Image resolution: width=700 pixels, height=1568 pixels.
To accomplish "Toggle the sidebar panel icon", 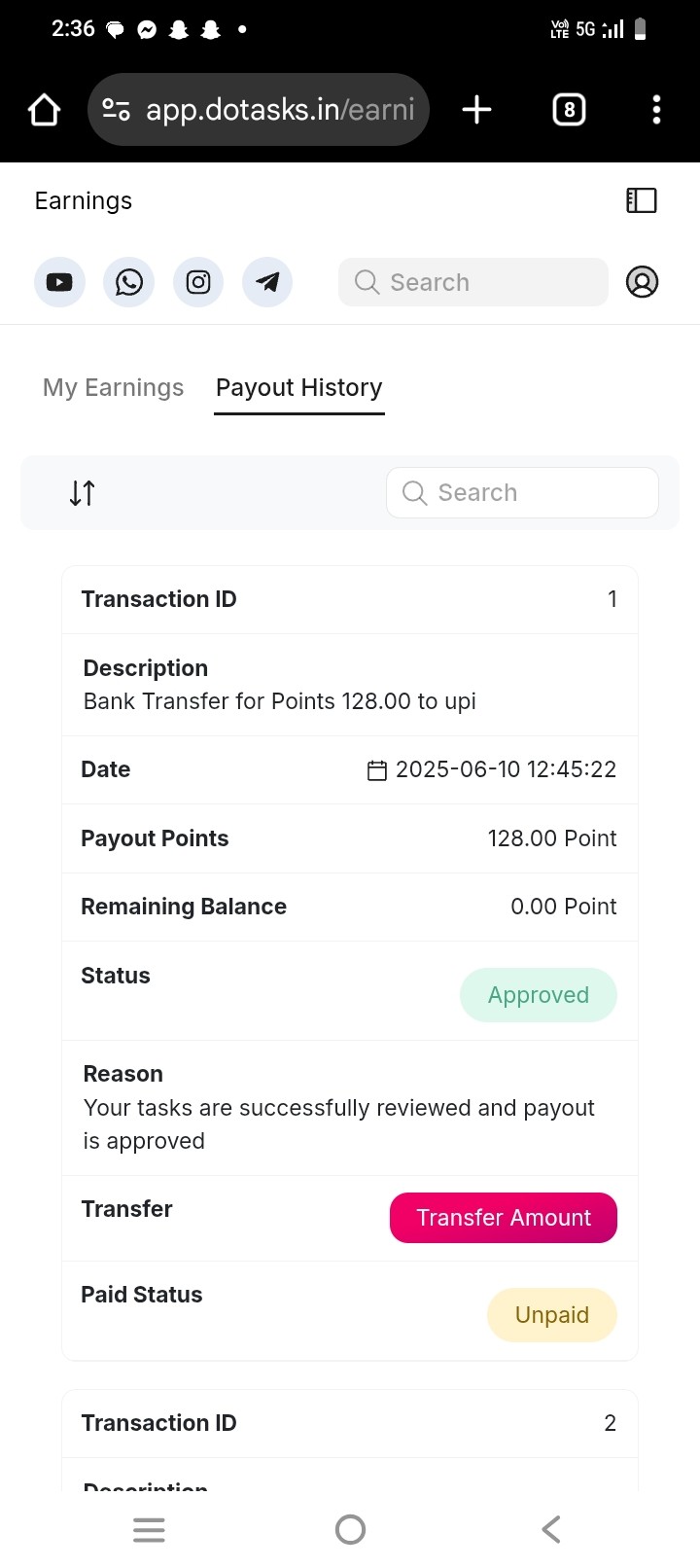I will [642, 200].
